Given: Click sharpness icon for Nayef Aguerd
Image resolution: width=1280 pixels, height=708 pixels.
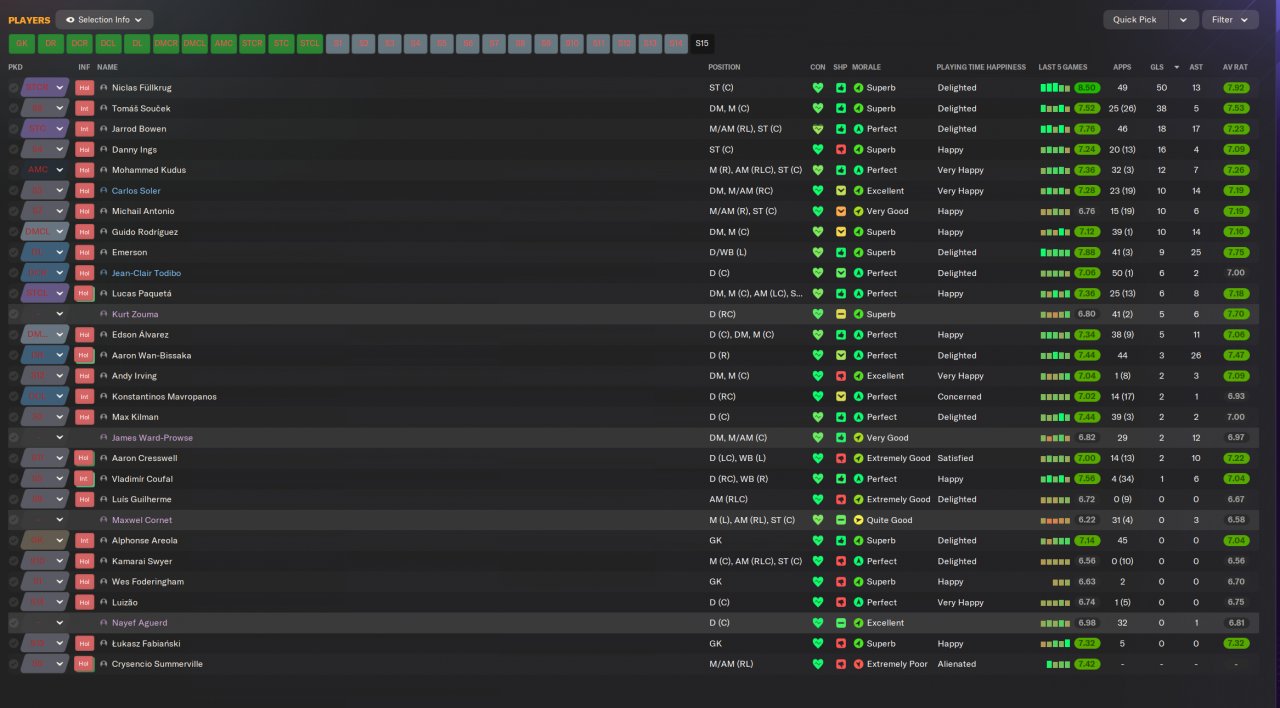Looking at the screenshot, I should click(841, 623).
